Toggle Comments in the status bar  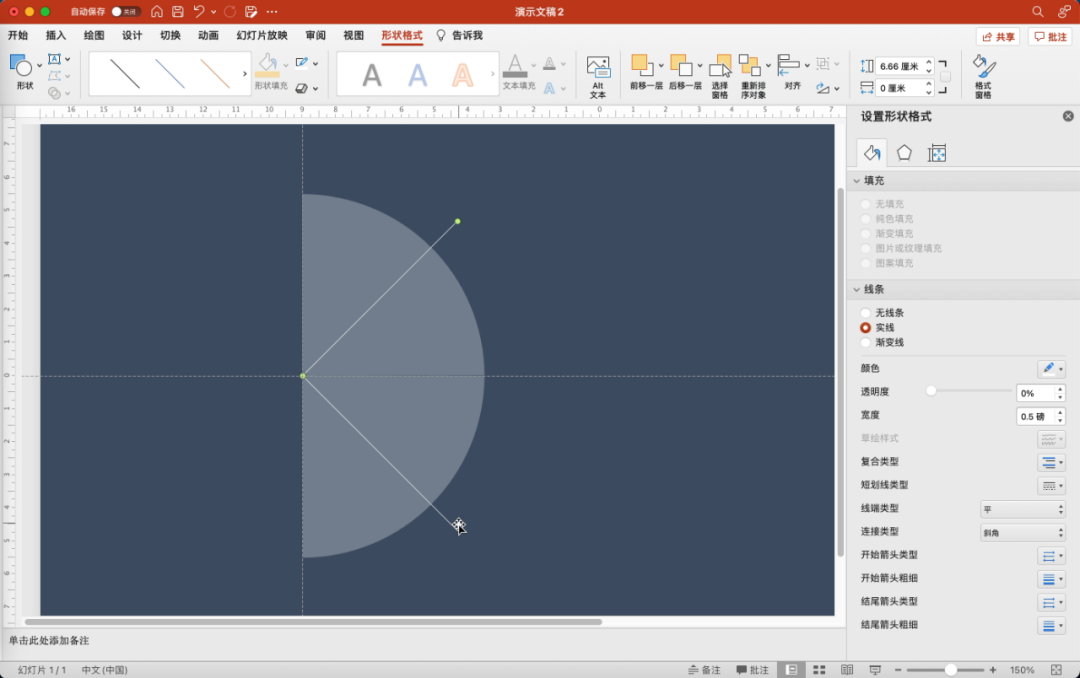752,670
